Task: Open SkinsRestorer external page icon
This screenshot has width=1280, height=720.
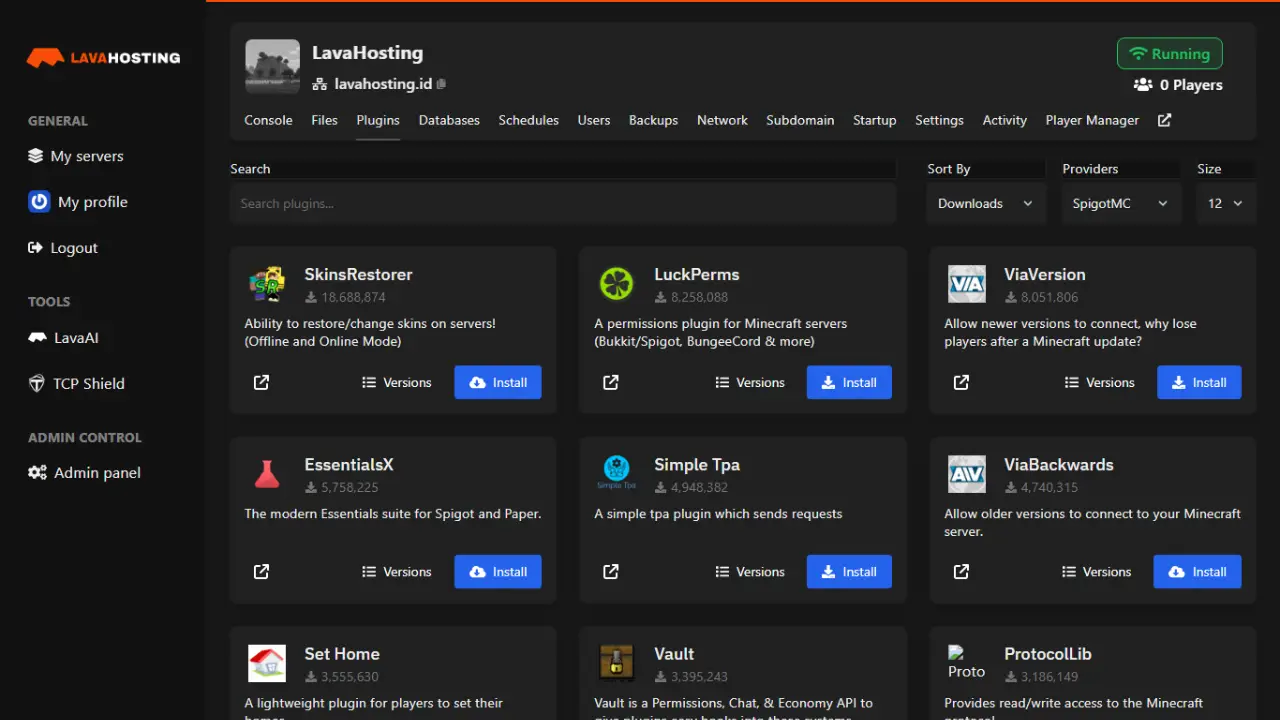Action: 261,382
